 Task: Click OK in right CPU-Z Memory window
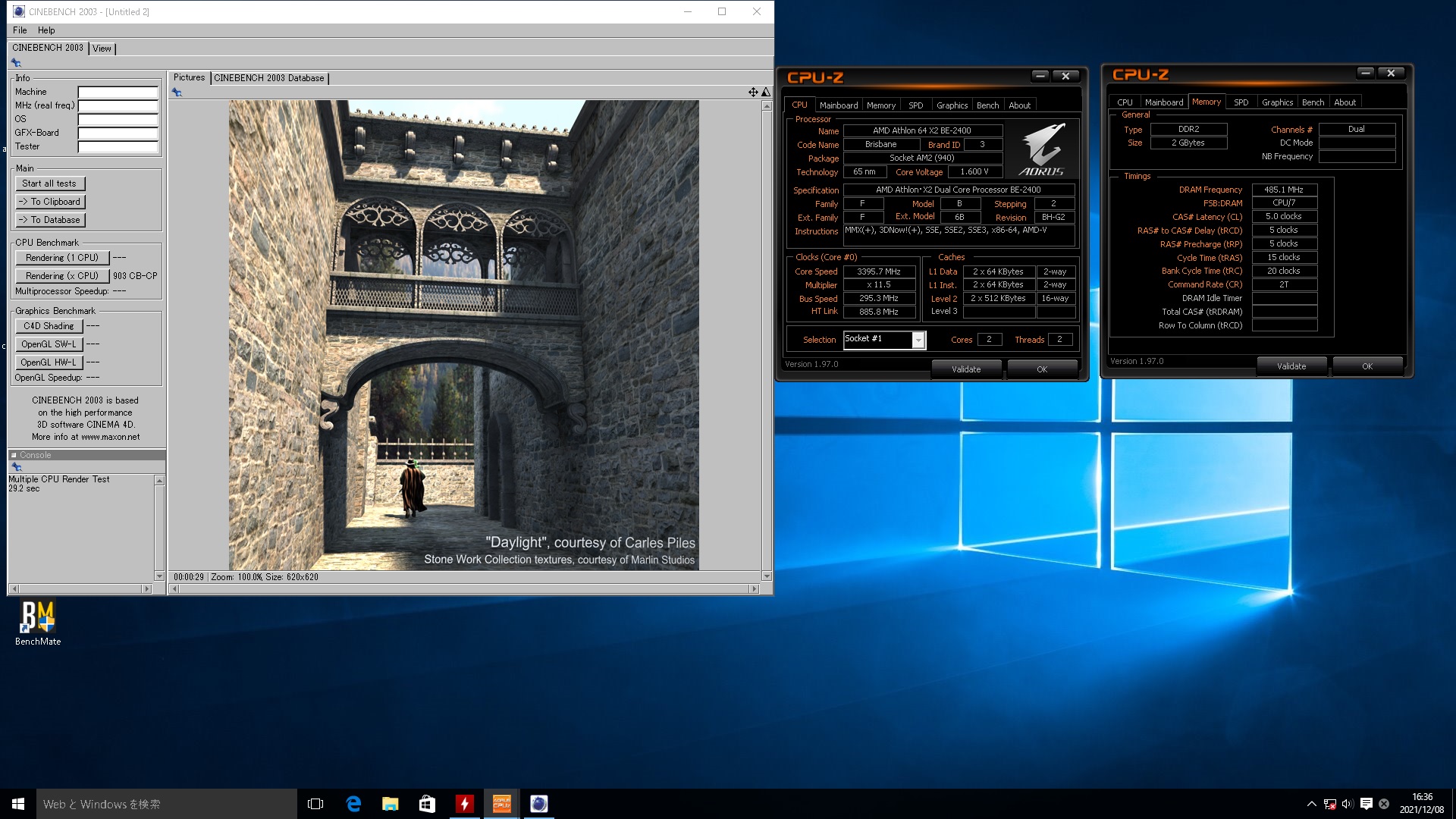coord(1367,366)
